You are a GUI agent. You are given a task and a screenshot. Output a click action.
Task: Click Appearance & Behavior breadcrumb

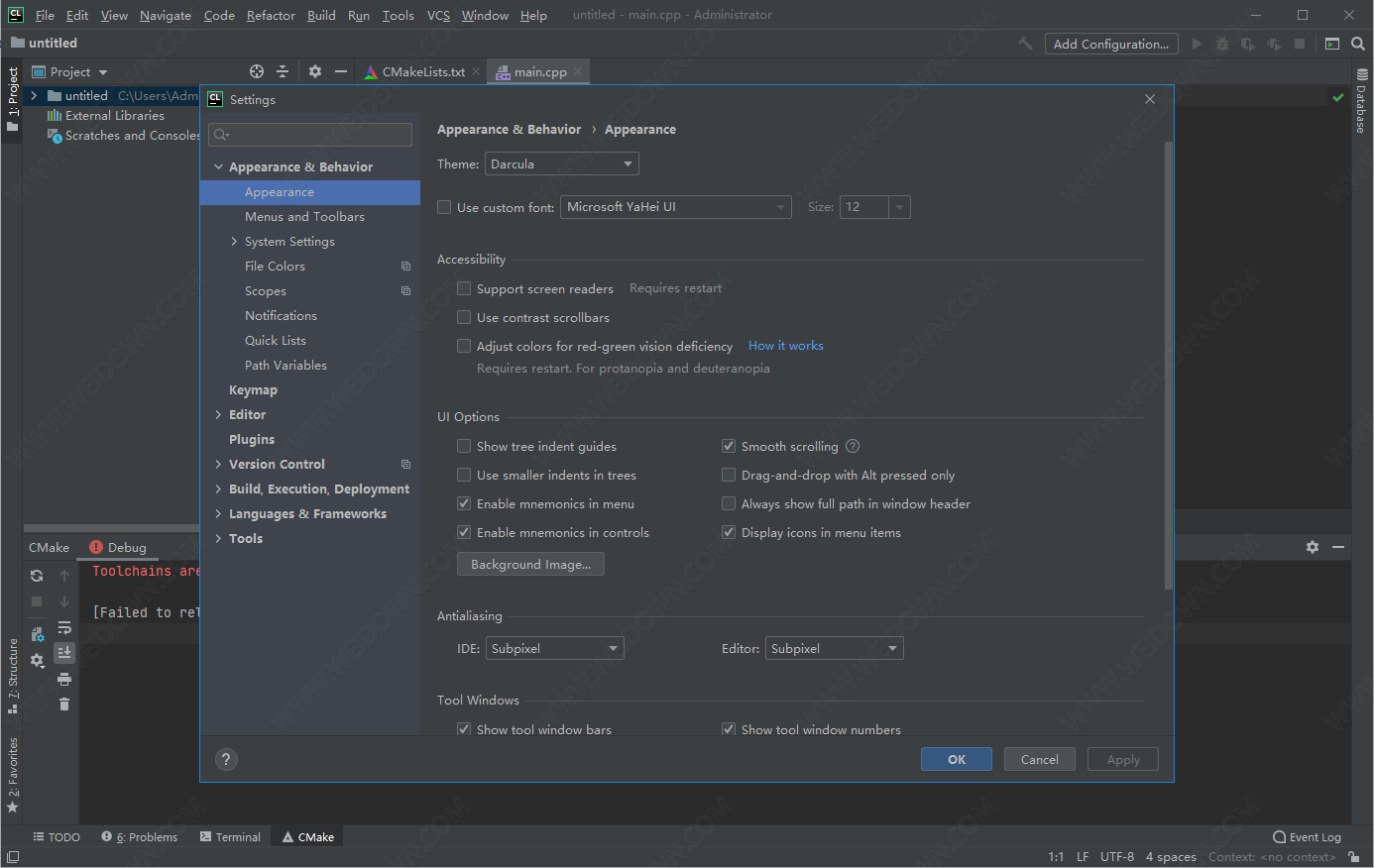click(x=509, y=130)
